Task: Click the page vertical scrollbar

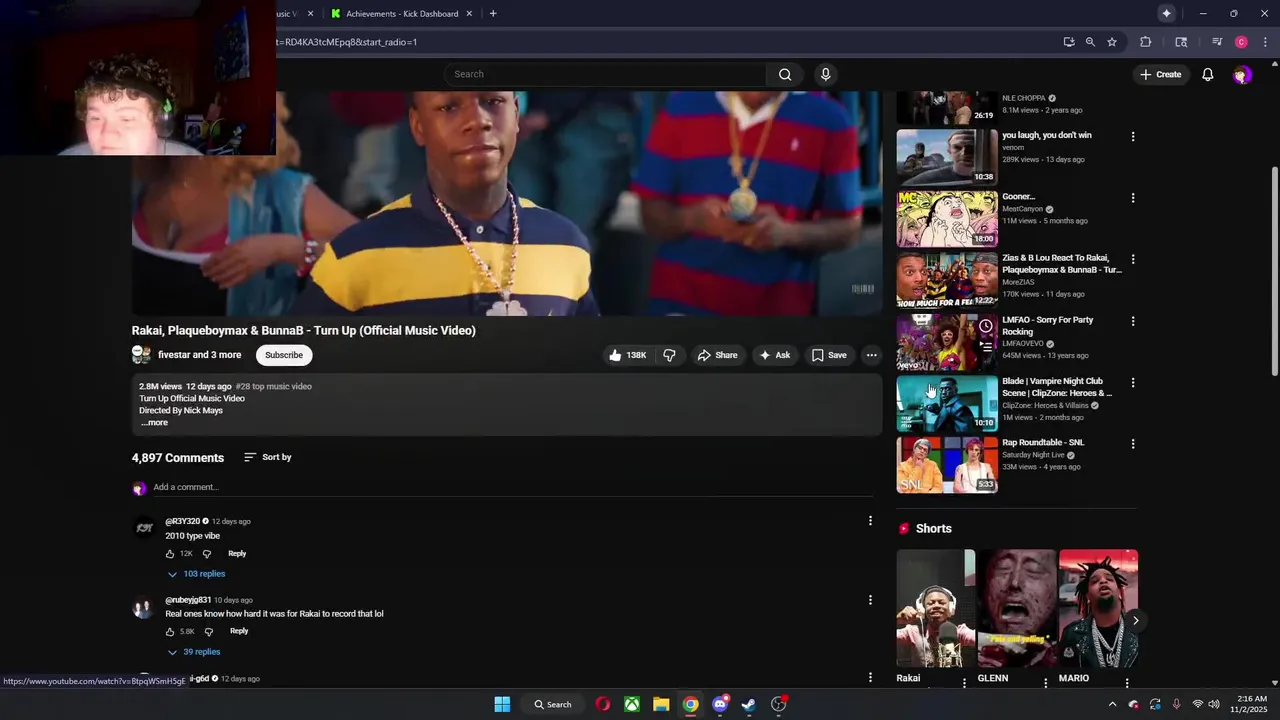Action: pyautogui.click(x=1273, y=270)
